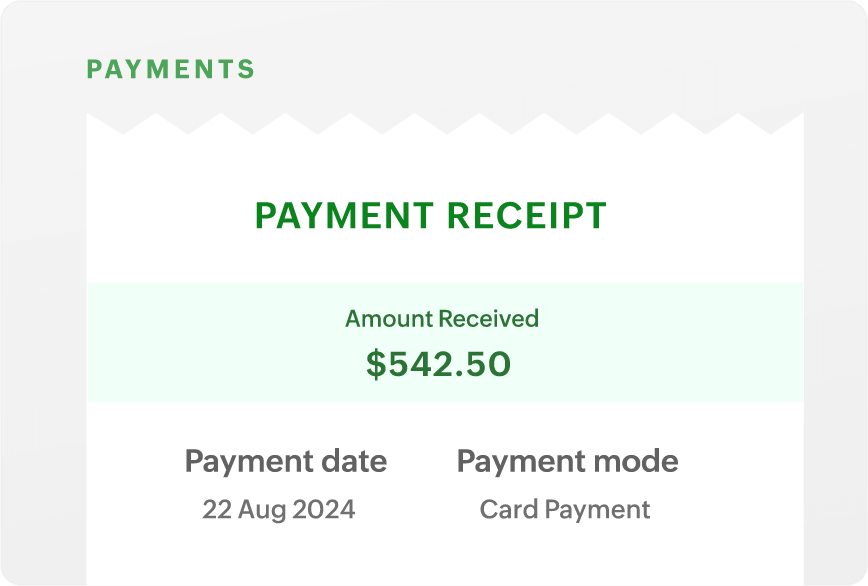Click the Payment mode label
The height and width of the screenshot is (586, 868).
567,461
